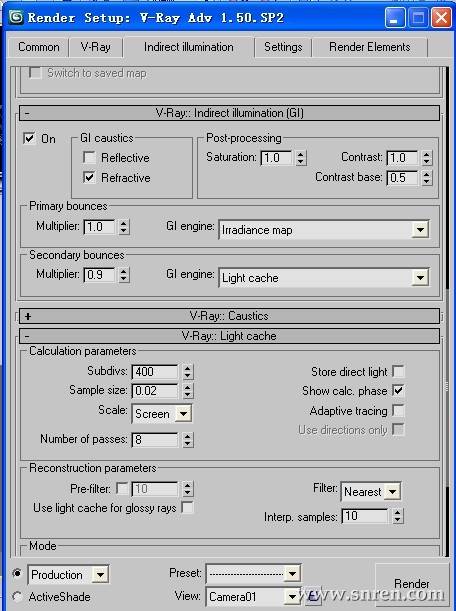Enable Store direct light checkbox
Screen dimensions: 456x611
pos(398,371)
